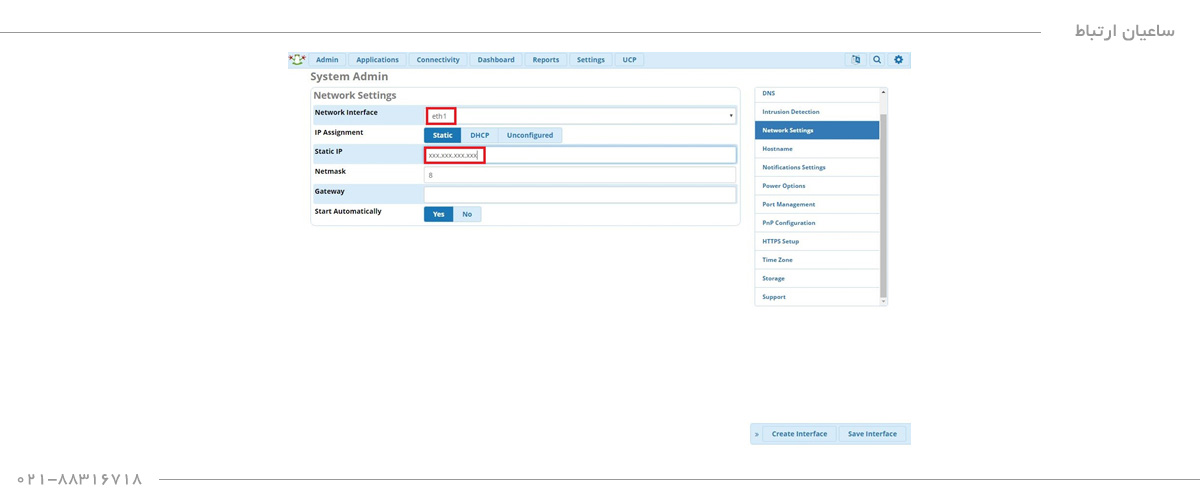Screen dimensions: 1200x500
Task: Set Start Automatically to No
Action: (x=467, y=214)
